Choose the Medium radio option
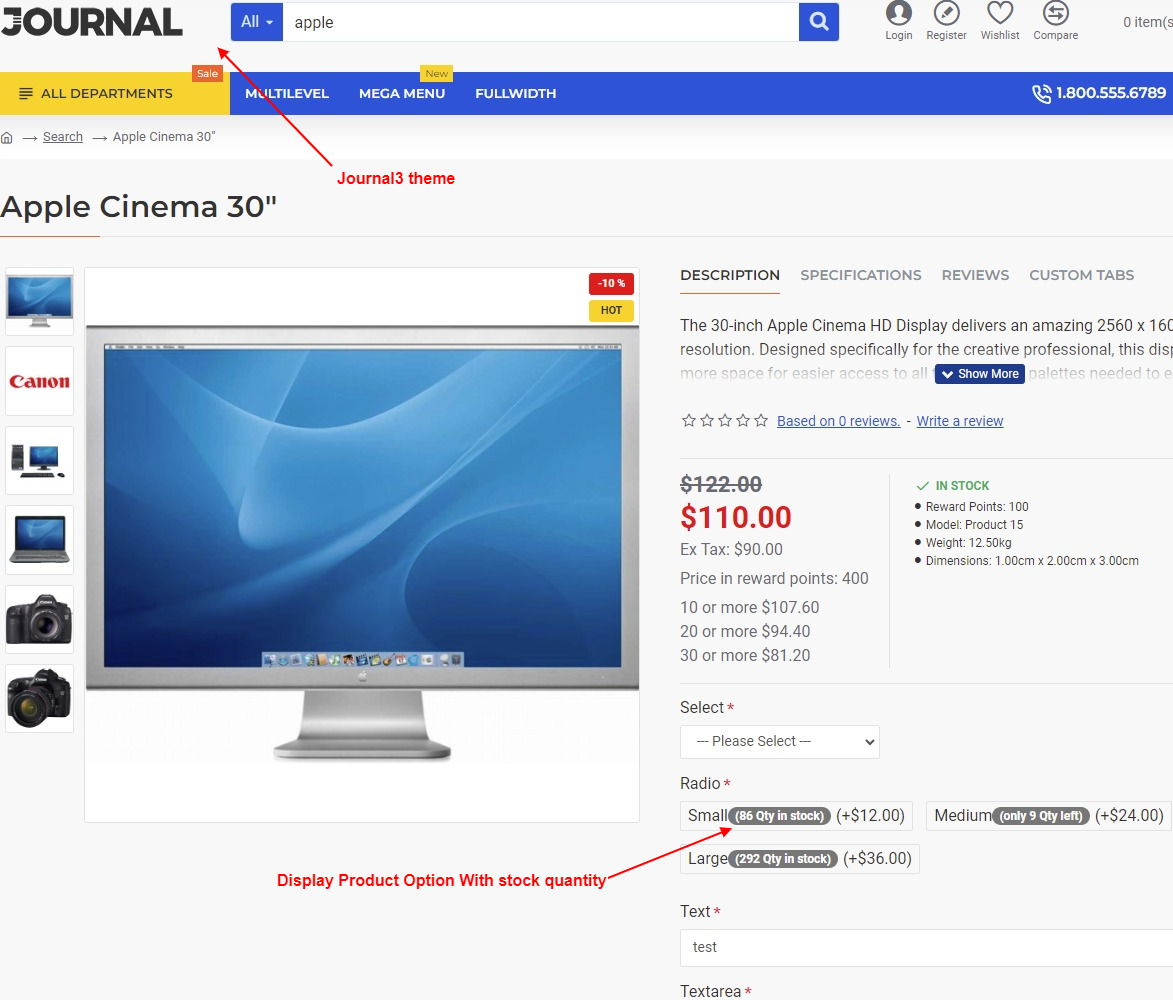Viewport: 1173px width, 1000px height. tap(1049, 815)
